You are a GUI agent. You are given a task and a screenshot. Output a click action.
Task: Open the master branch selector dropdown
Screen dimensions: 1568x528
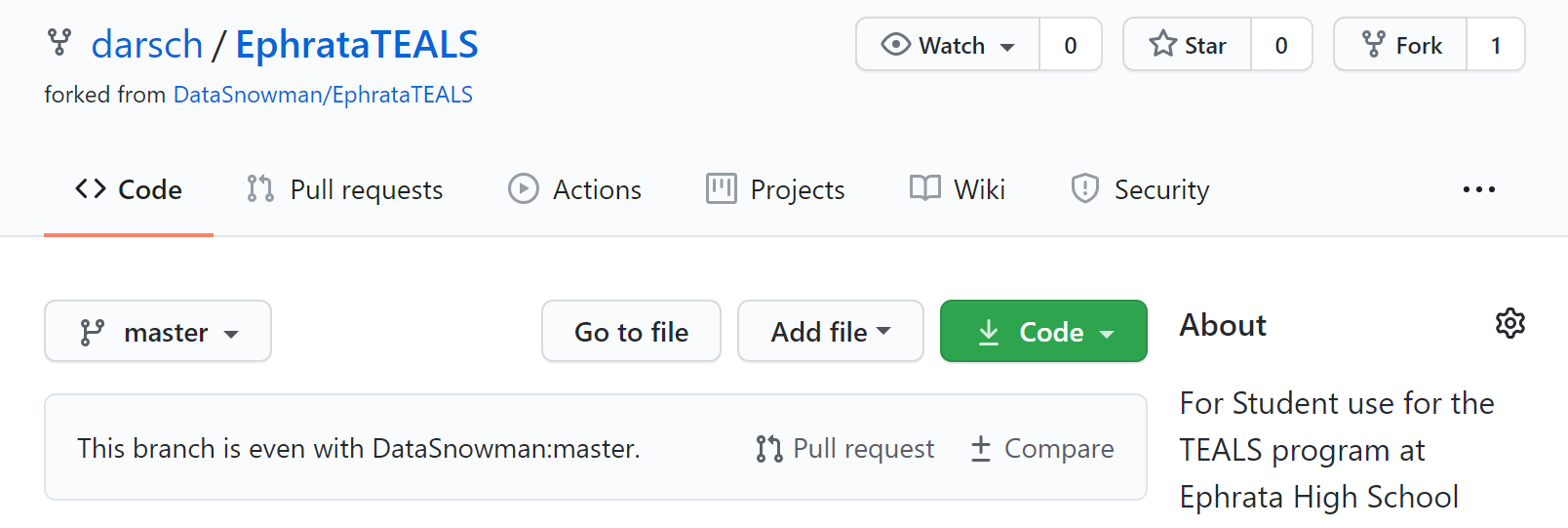[158, 332]
